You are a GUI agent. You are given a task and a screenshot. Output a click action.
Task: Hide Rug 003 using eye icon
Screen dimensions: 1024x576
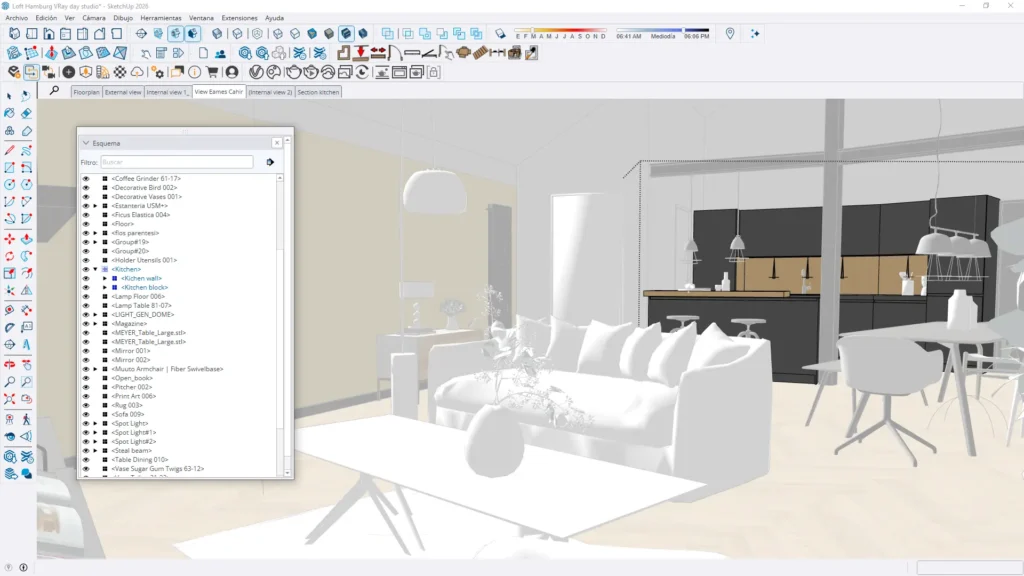(x=86, y=405)
